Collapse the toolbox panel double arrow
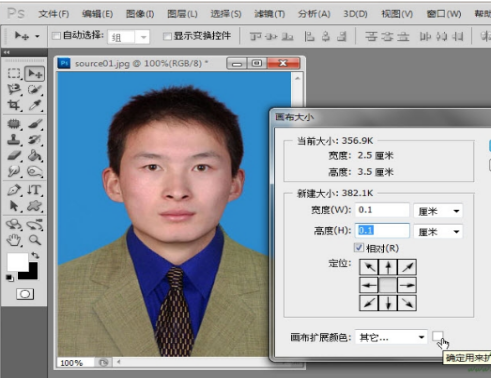 click(x=7, y=52)
